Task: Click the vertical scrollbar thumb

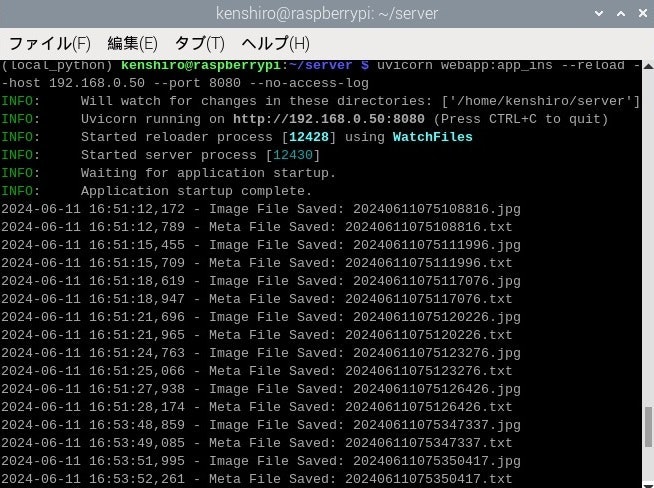Action: tap(648, 427)
